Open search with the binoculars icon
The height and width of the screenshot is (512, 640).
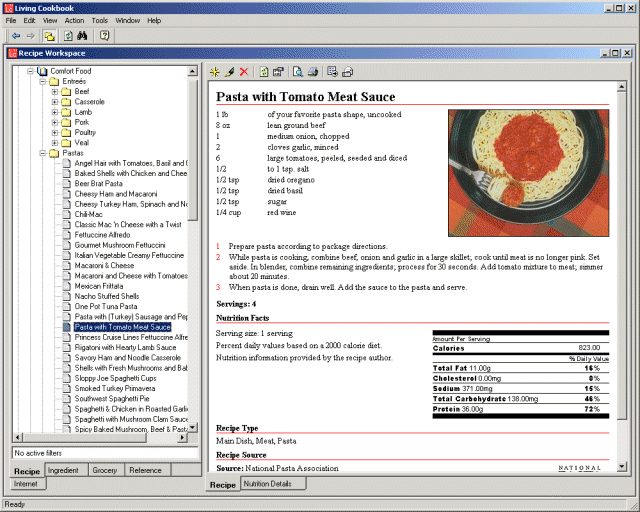coord(82,36)
